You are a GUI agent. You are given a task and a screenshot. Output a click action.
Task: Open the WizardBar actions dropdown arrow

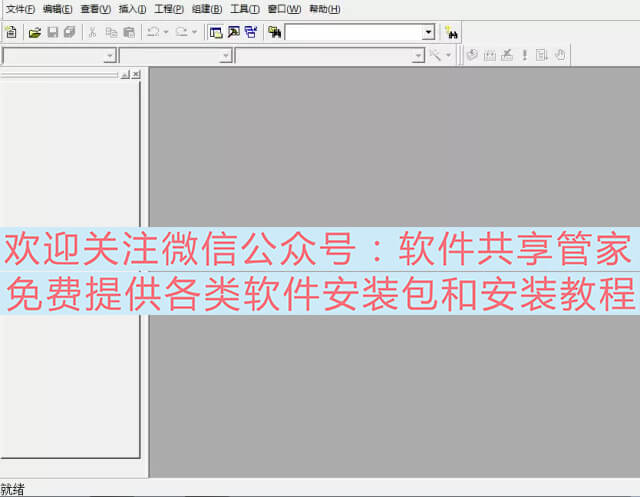pyautogui.click(x=448, y=55)
